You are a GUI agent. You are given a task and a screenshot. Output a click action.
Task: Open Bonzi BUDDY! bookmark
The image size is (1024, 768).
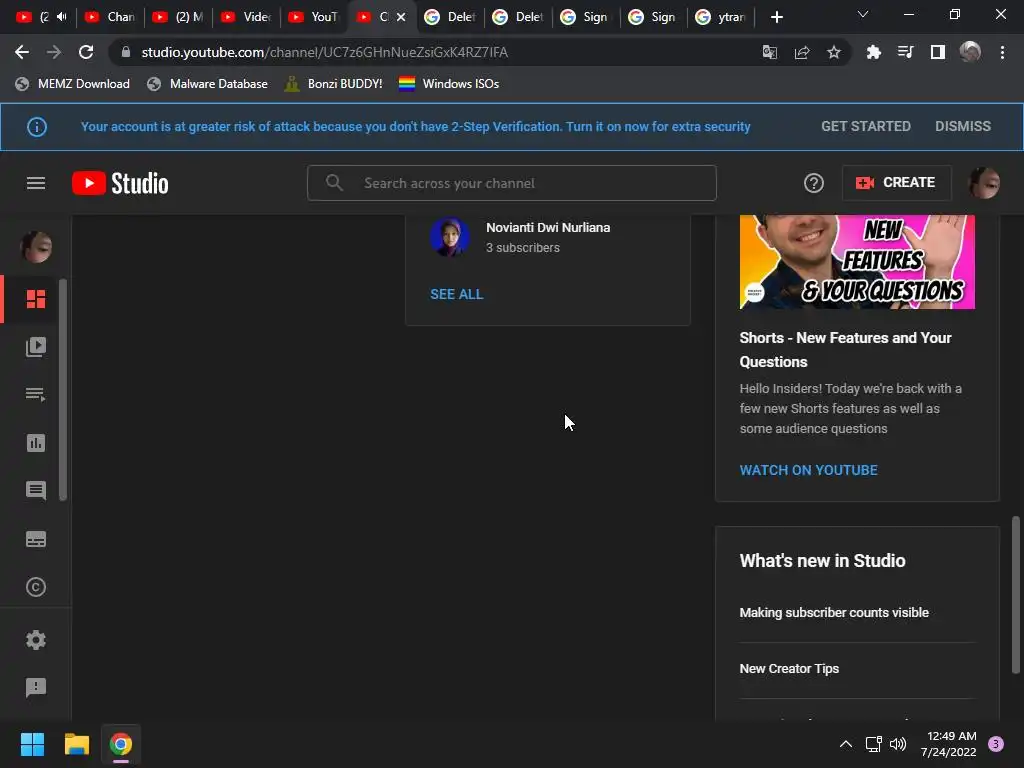coord(334,84)
